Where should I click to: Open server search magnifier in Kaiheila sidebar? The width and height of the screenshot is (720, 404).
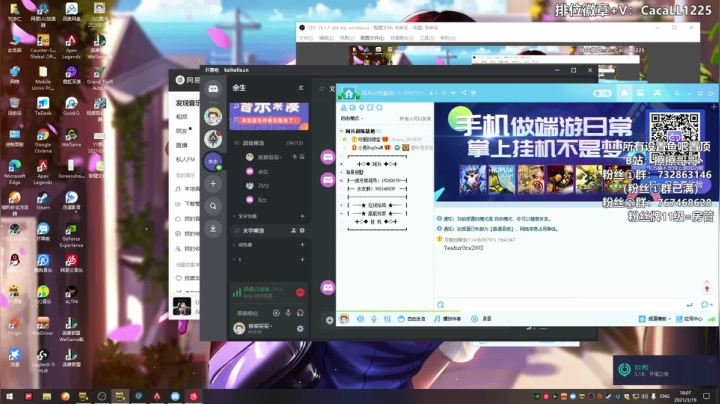coord(213,206)
